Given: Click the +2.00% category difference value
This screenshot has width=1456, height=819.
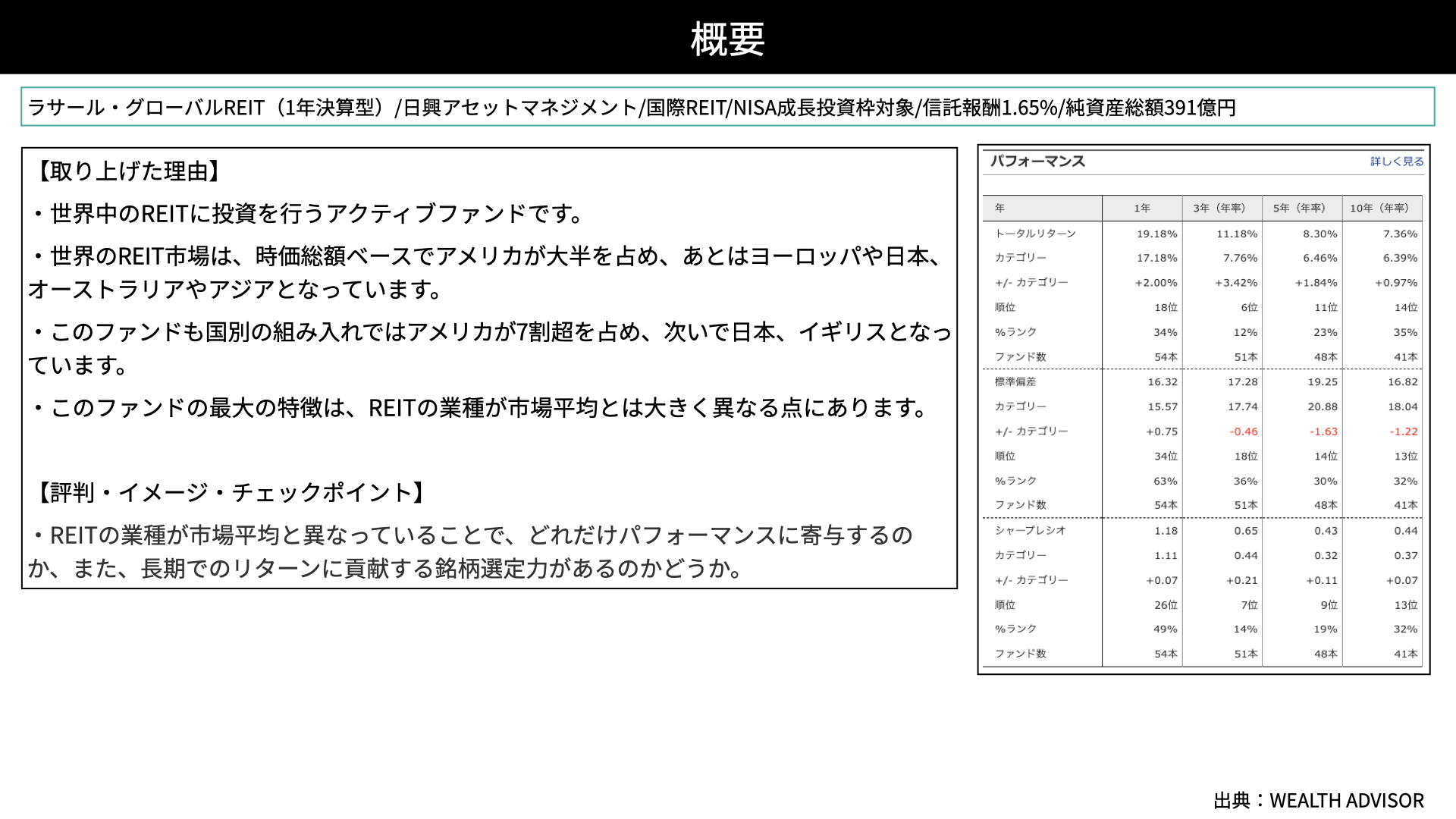Looking at the screenshot, I should click(x=1156, y=283).
